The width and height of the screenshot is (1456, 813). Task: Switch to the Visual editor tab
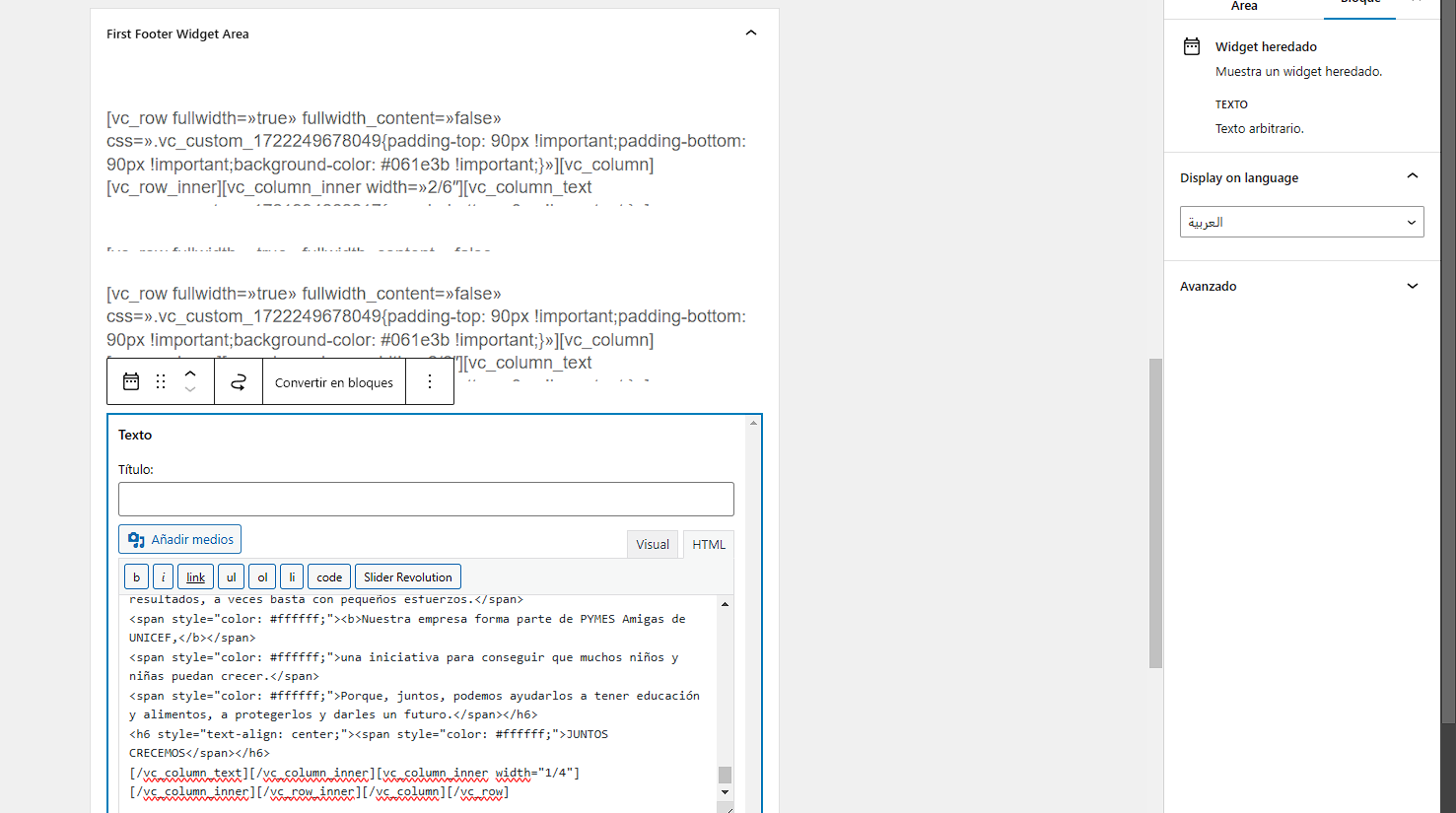pos(653,544)
